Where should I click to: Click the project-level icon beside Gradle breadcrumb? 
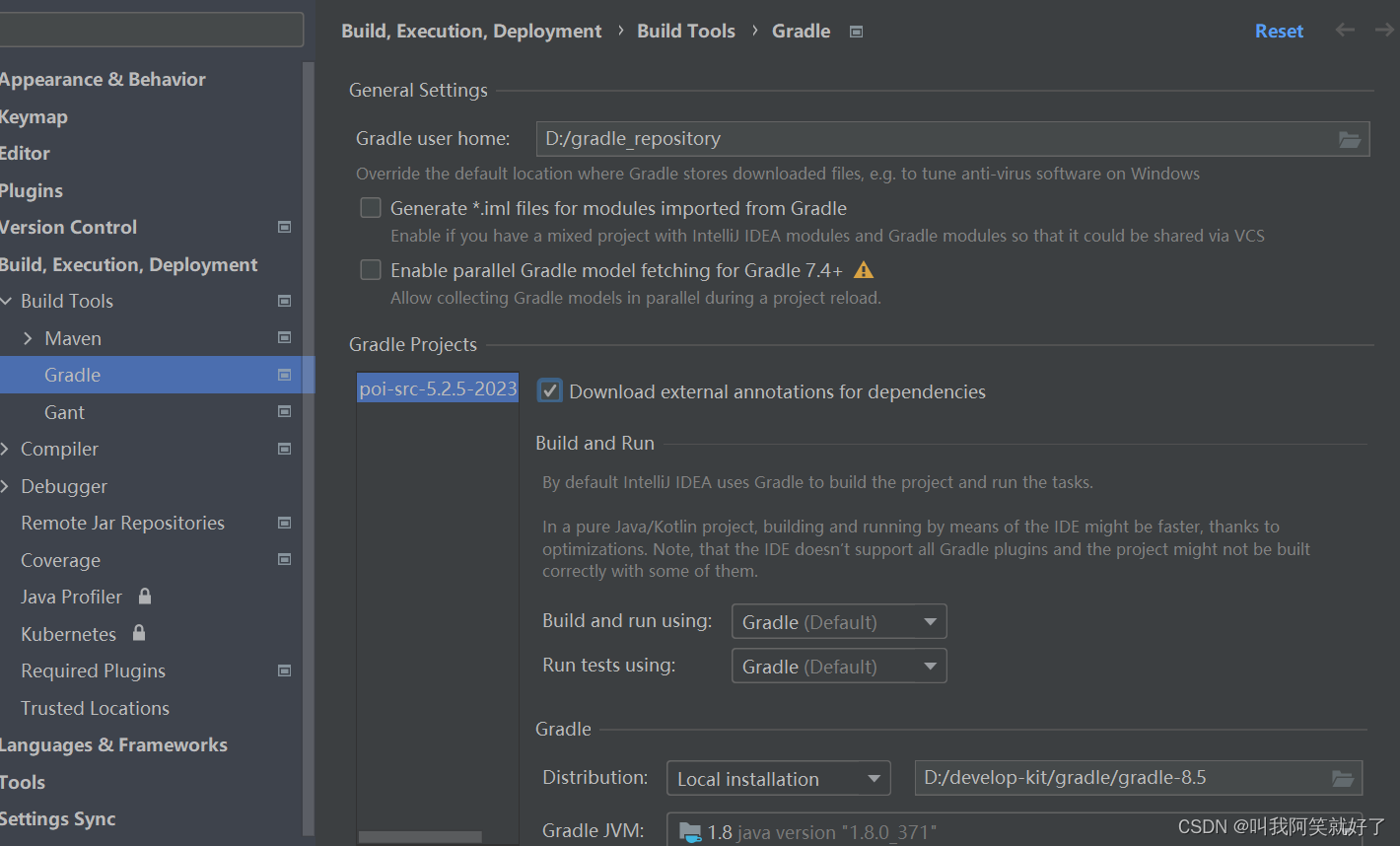point(856,32)
